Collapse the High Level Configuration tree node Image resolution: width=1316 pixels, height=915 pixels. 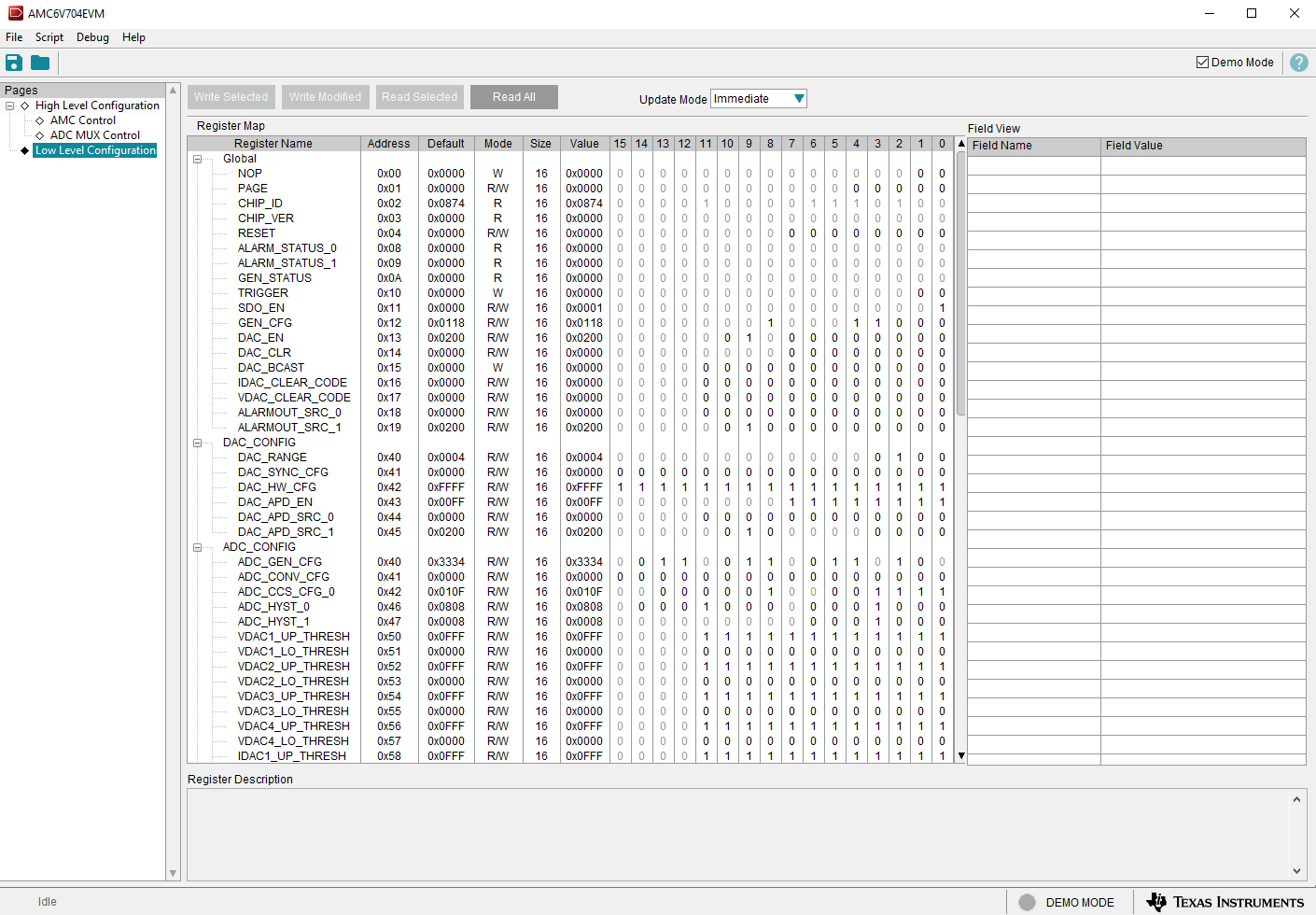(x=10, y=106)
